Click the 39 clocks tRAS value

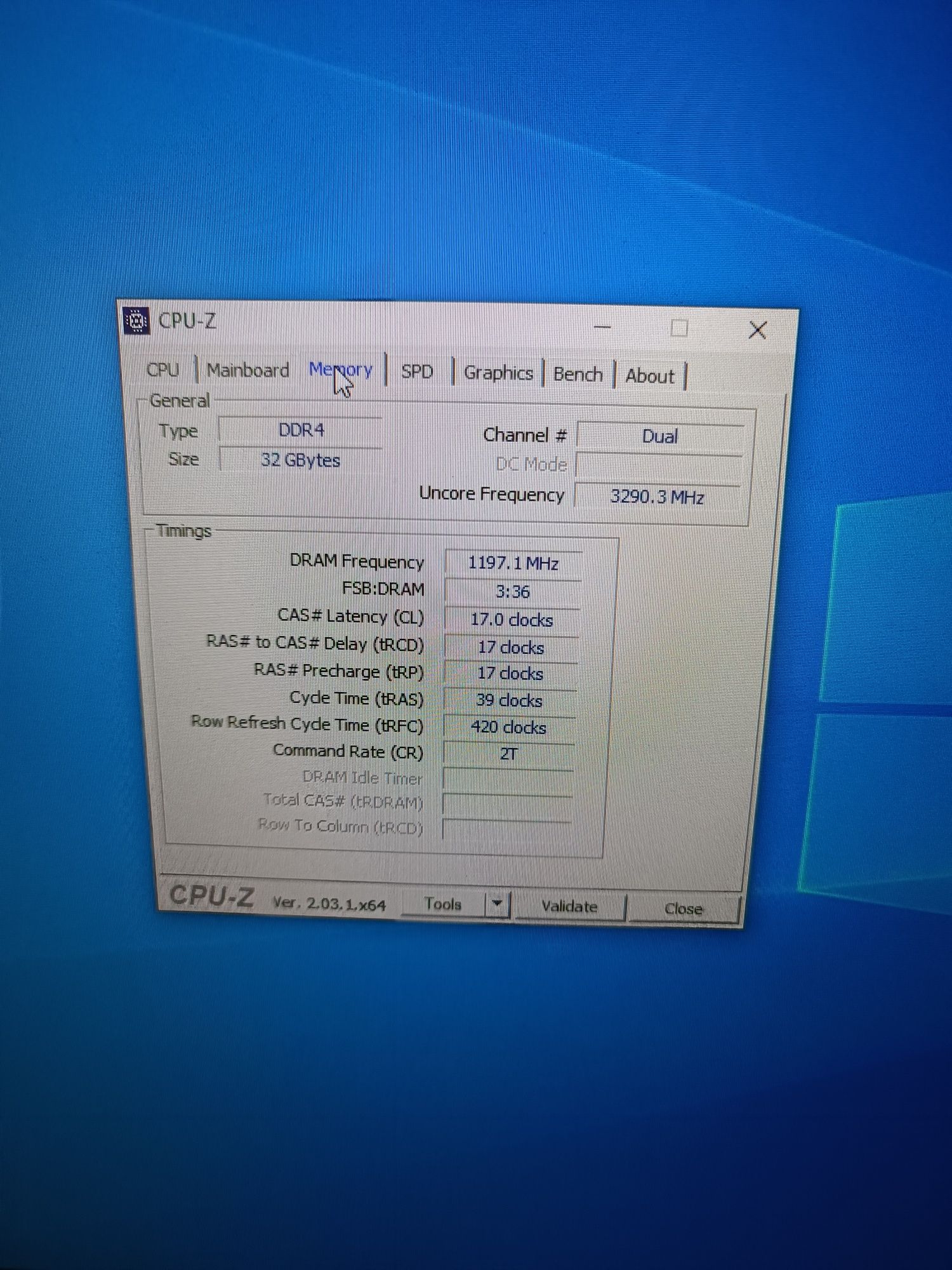click(510, 700)
